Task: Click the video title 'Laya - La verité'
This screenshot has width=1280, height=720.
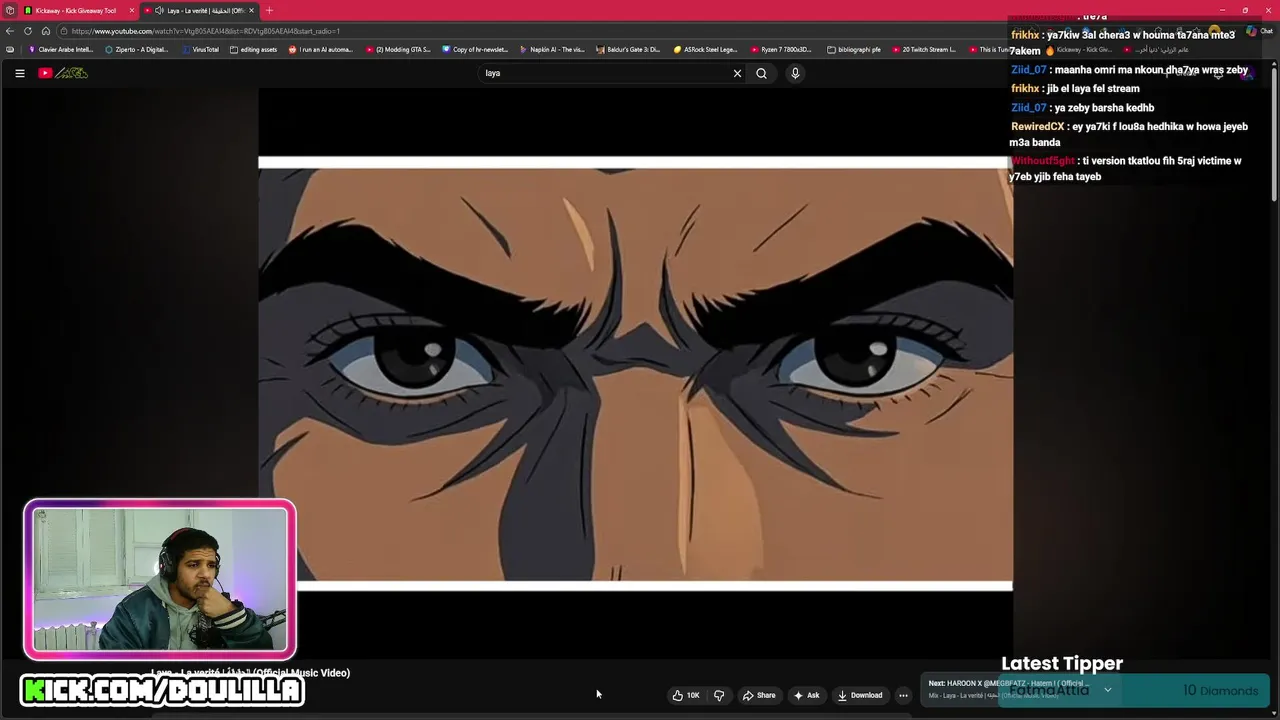Action: 250,673
